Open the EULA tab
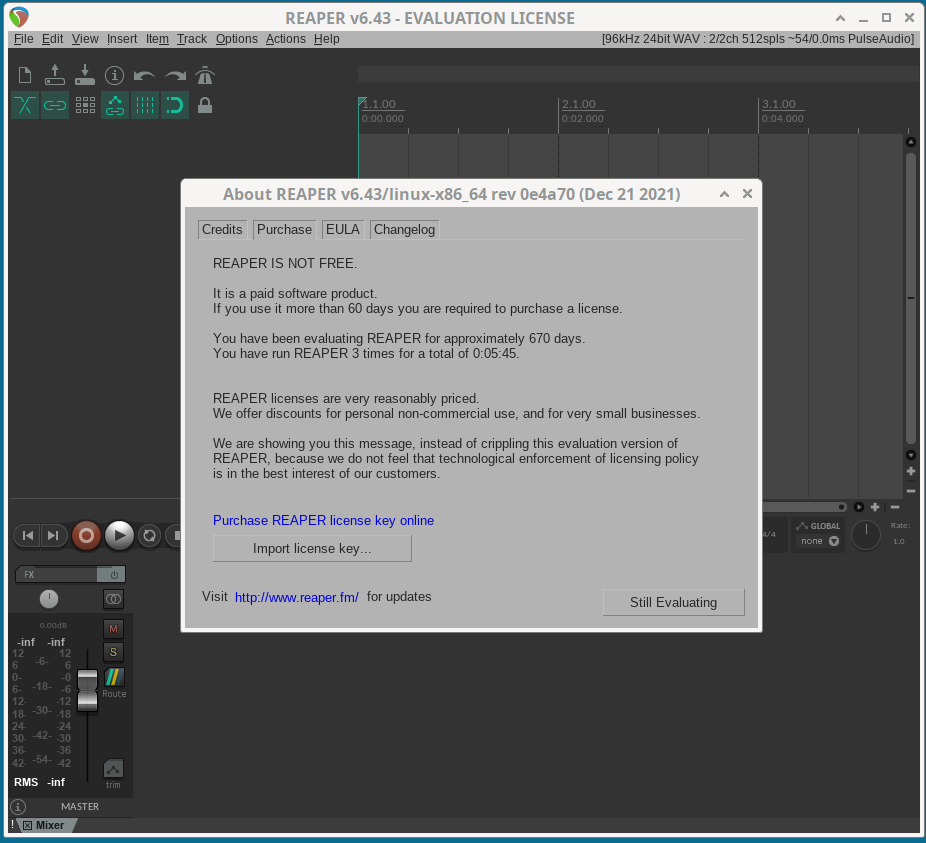 [342, 229]
